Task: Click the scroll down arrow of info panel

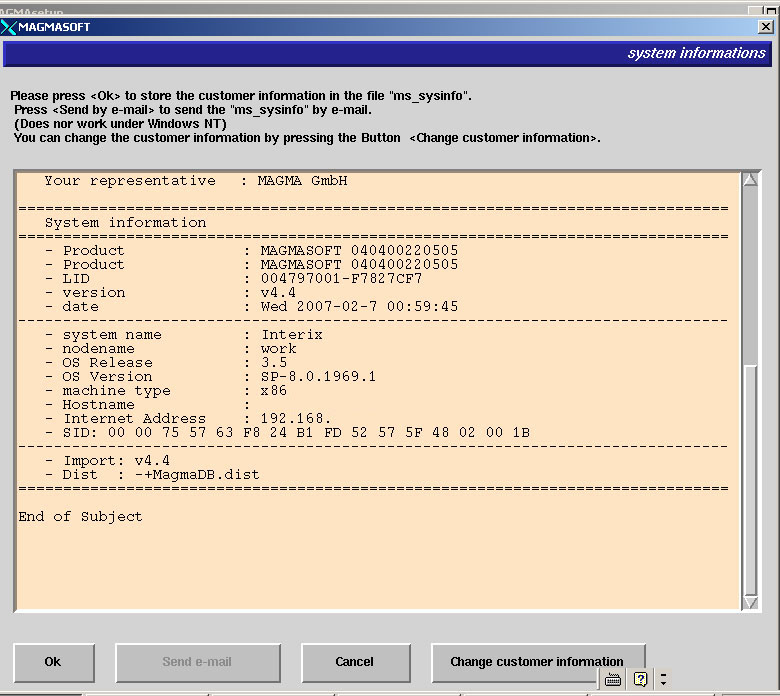Action: point(750,602)
